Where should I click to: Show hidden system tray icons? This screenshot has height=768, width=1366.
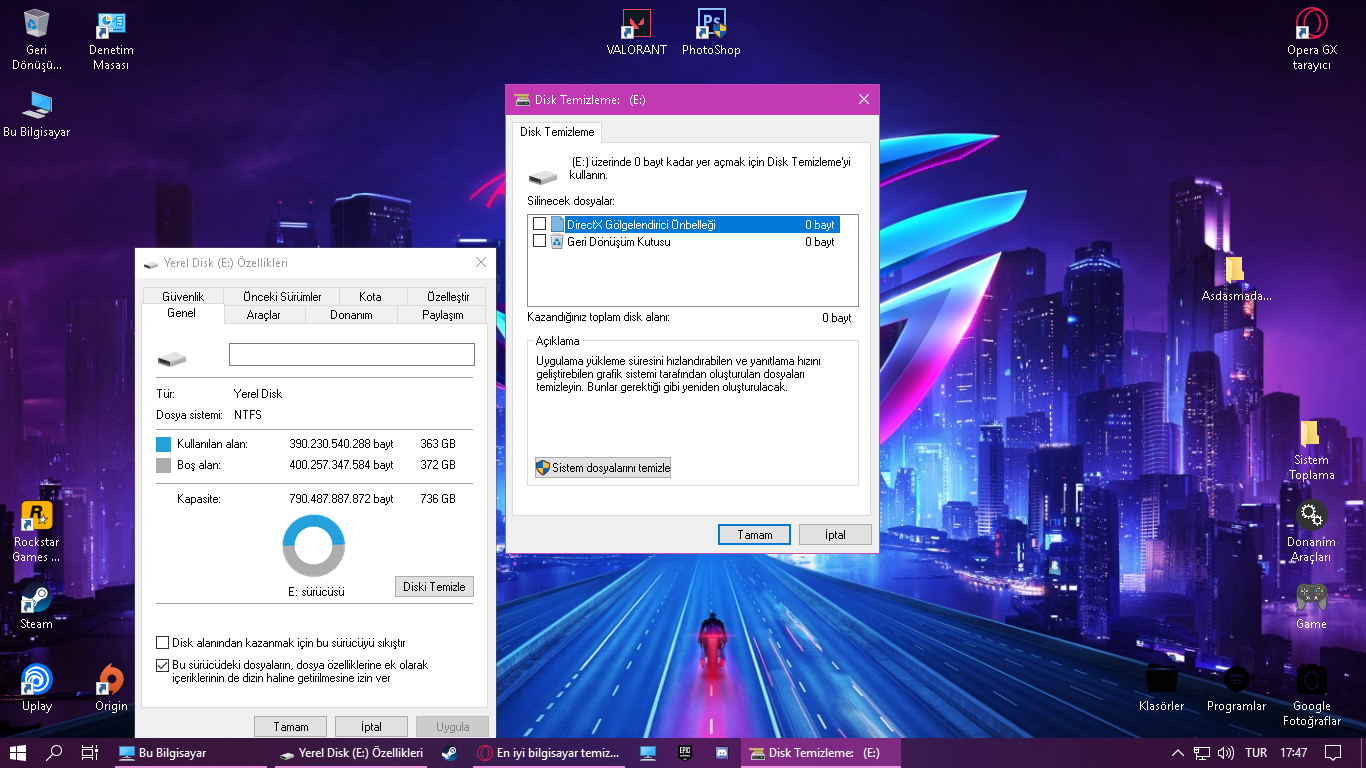1176,753
